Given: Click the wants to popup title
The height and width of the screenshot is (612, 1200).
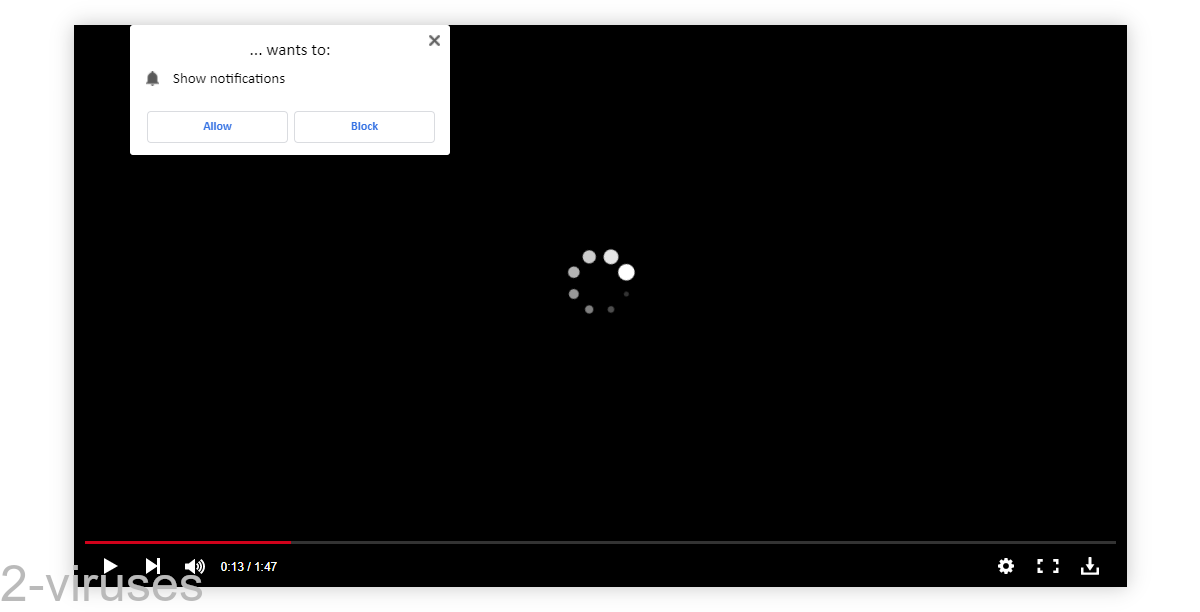Looking at the screenshot, I should (x=289, y=49).
